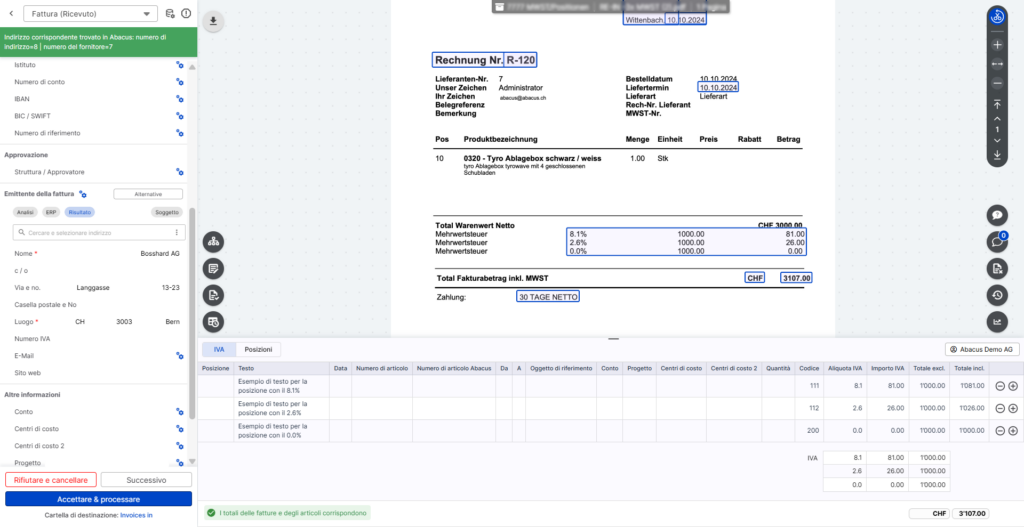This screenshot has width=1024, height=527.
Task: Select the Analisi filter chip
Action: click(x=26, y=212)
